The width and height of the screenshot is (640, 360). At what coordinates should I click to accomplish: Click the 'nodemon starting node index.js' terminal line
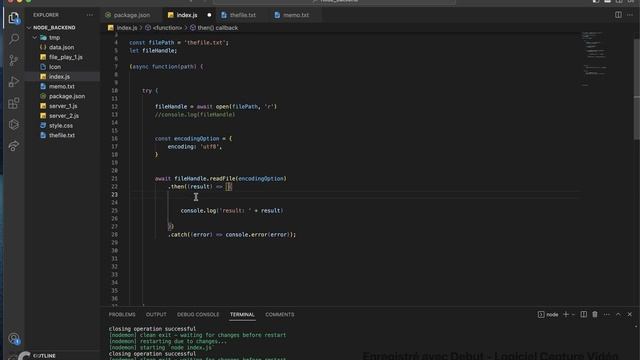point(160,347)
